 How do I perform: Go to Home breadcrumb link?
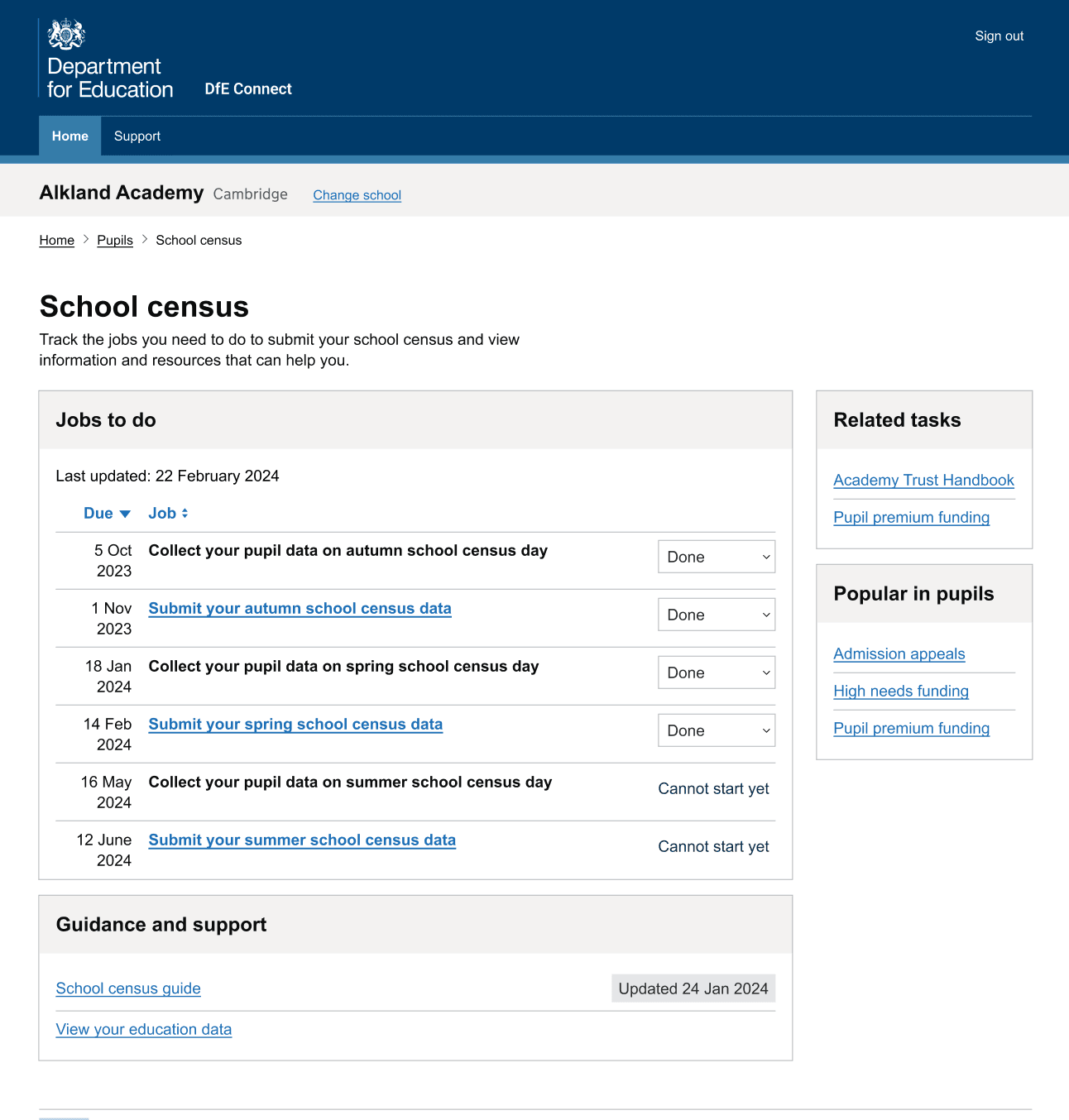click(x=57, y=240)
